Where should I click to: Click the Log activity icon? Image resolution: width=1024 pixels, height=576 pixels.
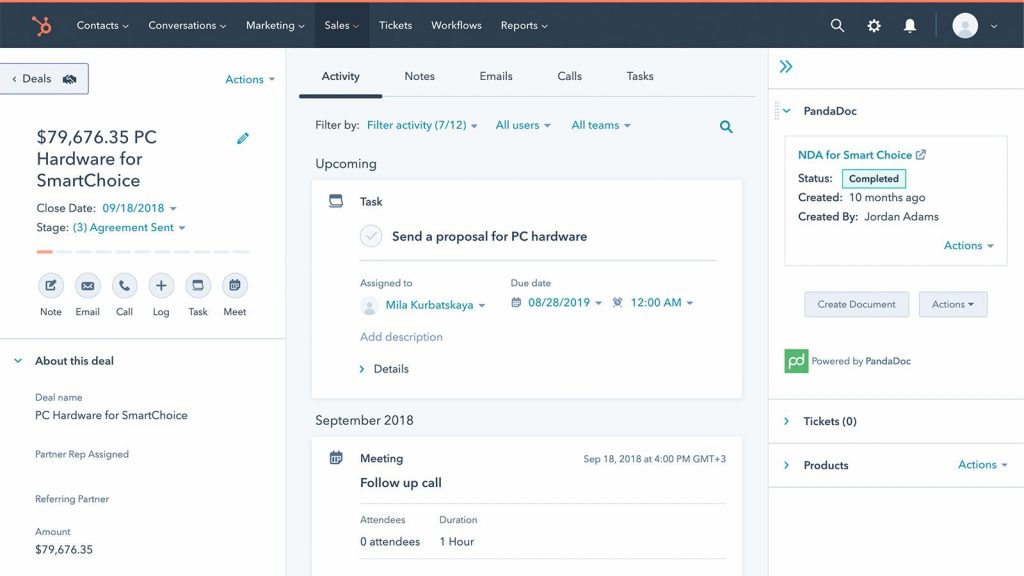coord(161,285)
